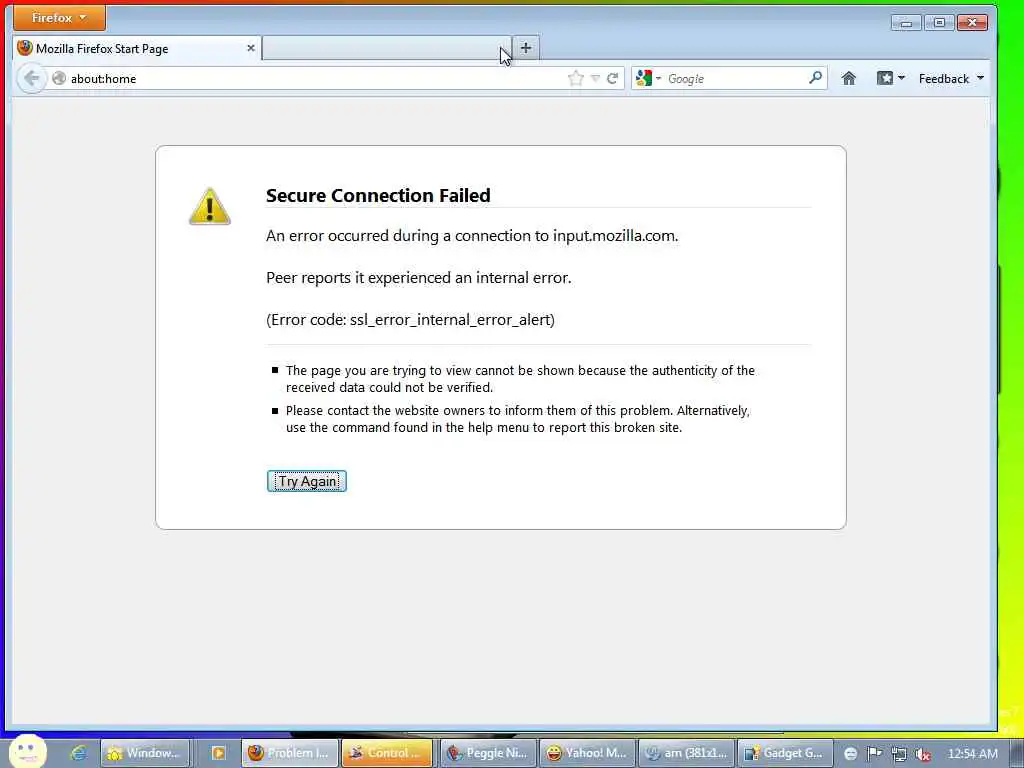Reload the current page
1024x768 pixels.
[x=613, y=78]
